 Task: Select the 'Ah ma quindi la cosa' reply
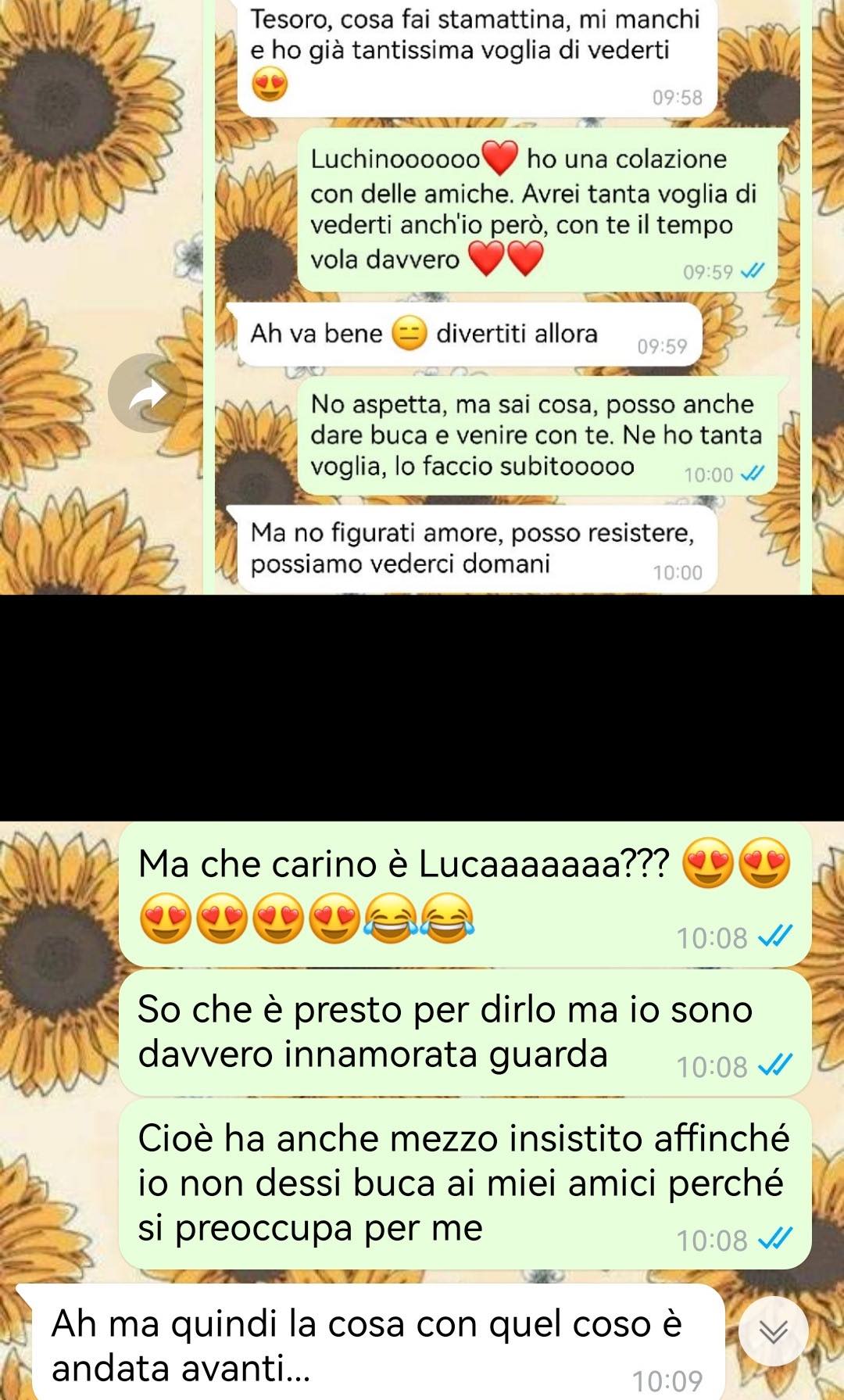[373, 1343]
